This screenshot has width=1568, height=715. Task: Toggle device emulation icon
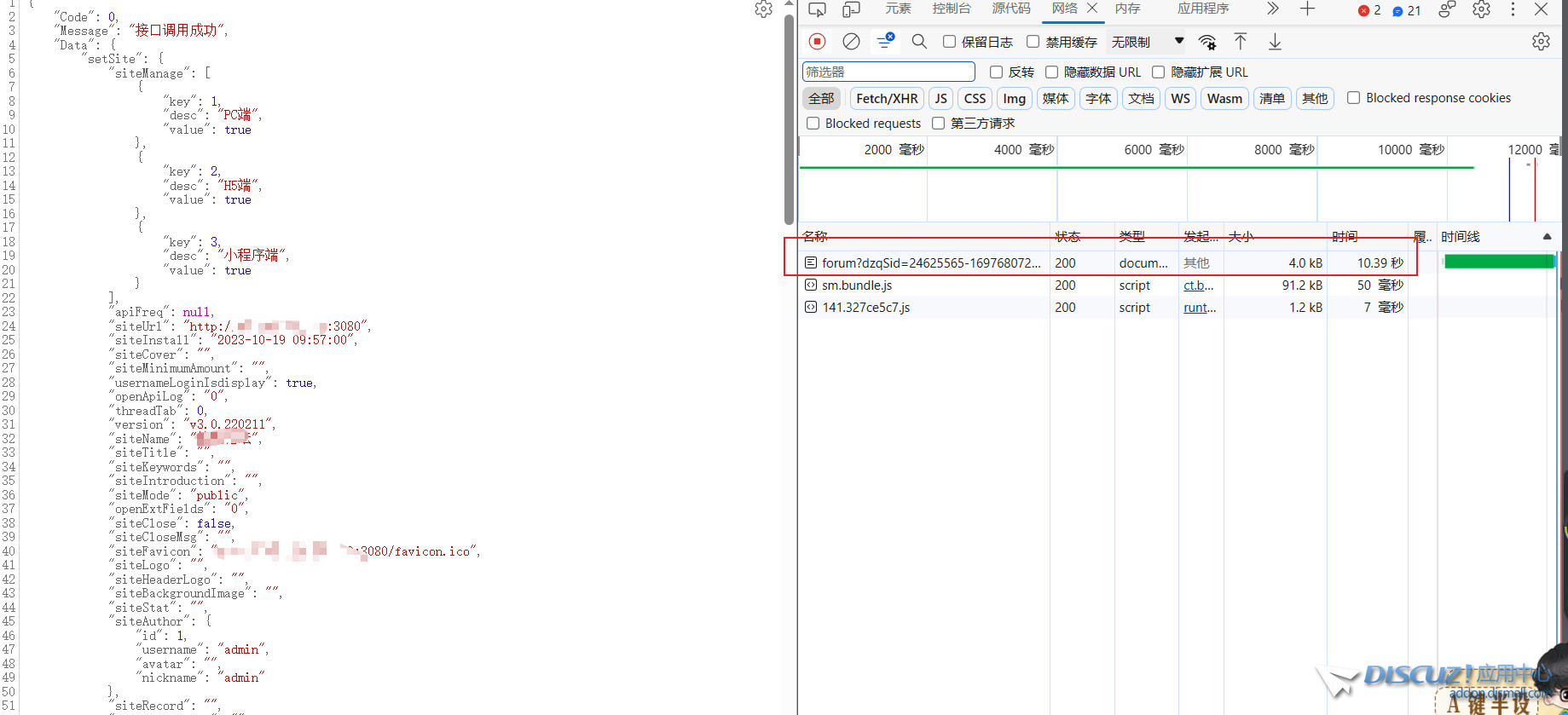click(x=851, y=9)
